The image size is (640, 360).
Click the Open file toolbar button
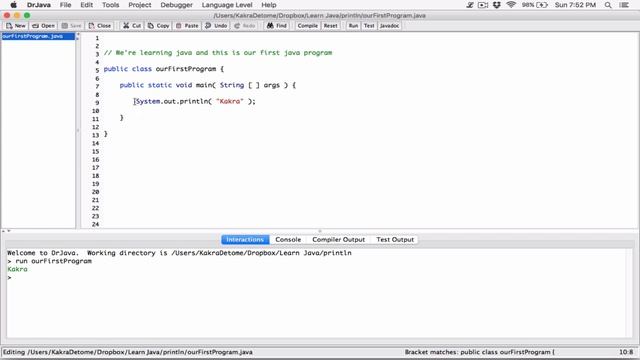point(43,26)
